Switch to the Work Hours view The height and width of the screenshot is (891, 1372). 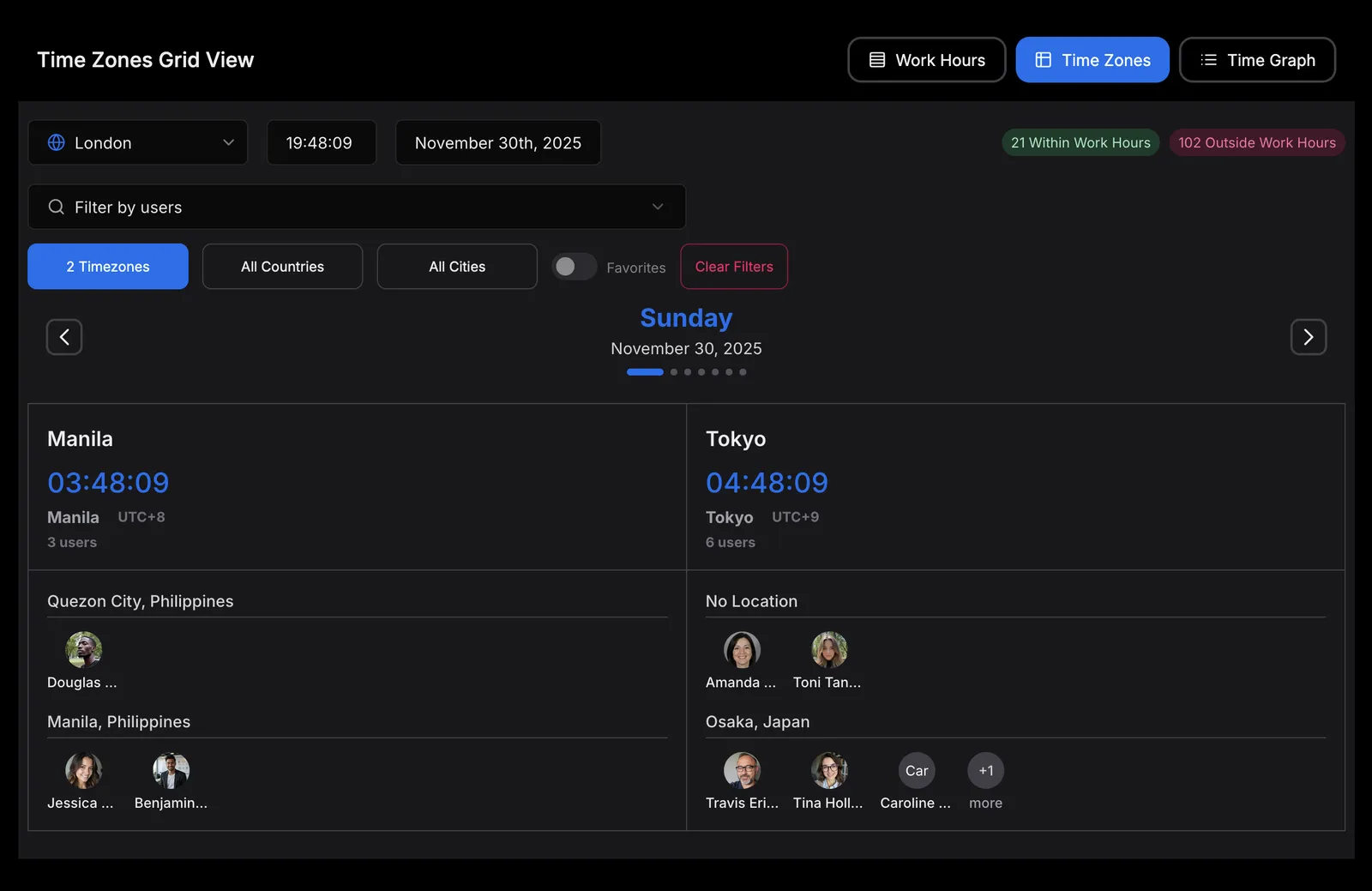(x=926, y=60)
